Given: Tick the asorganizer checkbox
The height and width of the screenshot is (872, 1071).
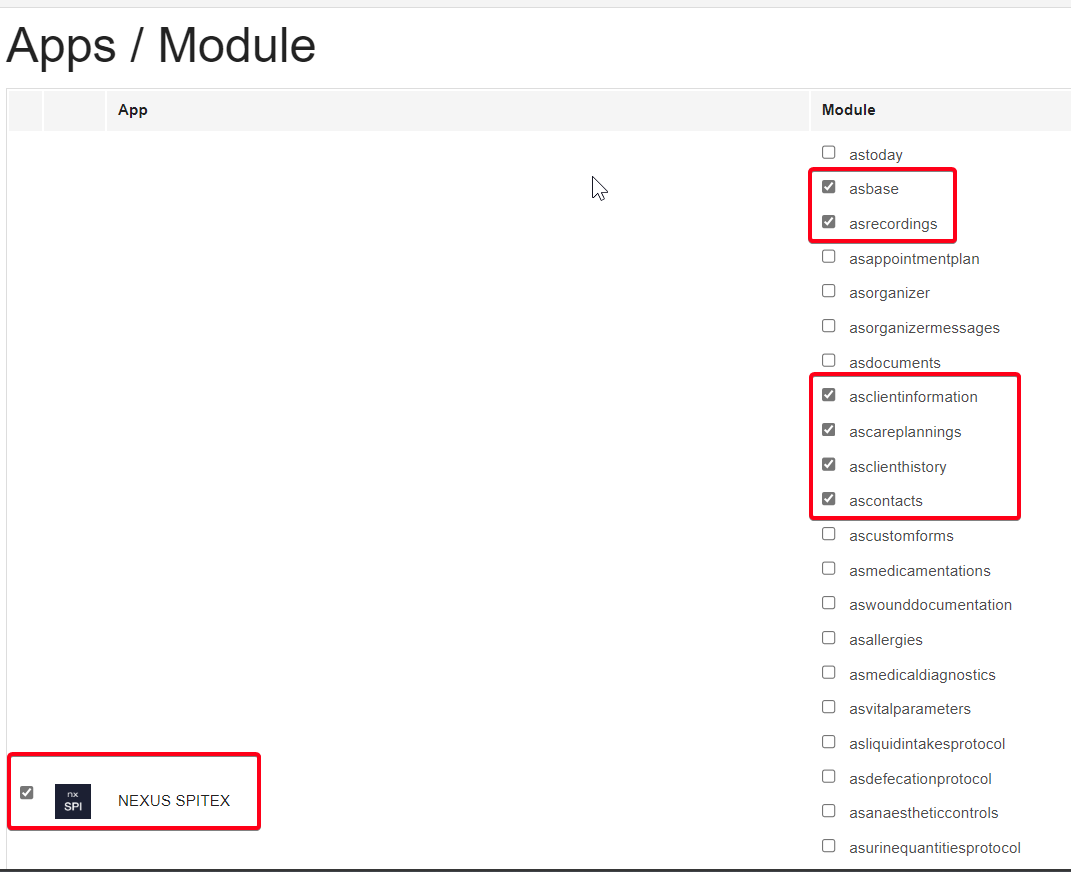Looking at the screenshot, I should [x=828, y=291].
